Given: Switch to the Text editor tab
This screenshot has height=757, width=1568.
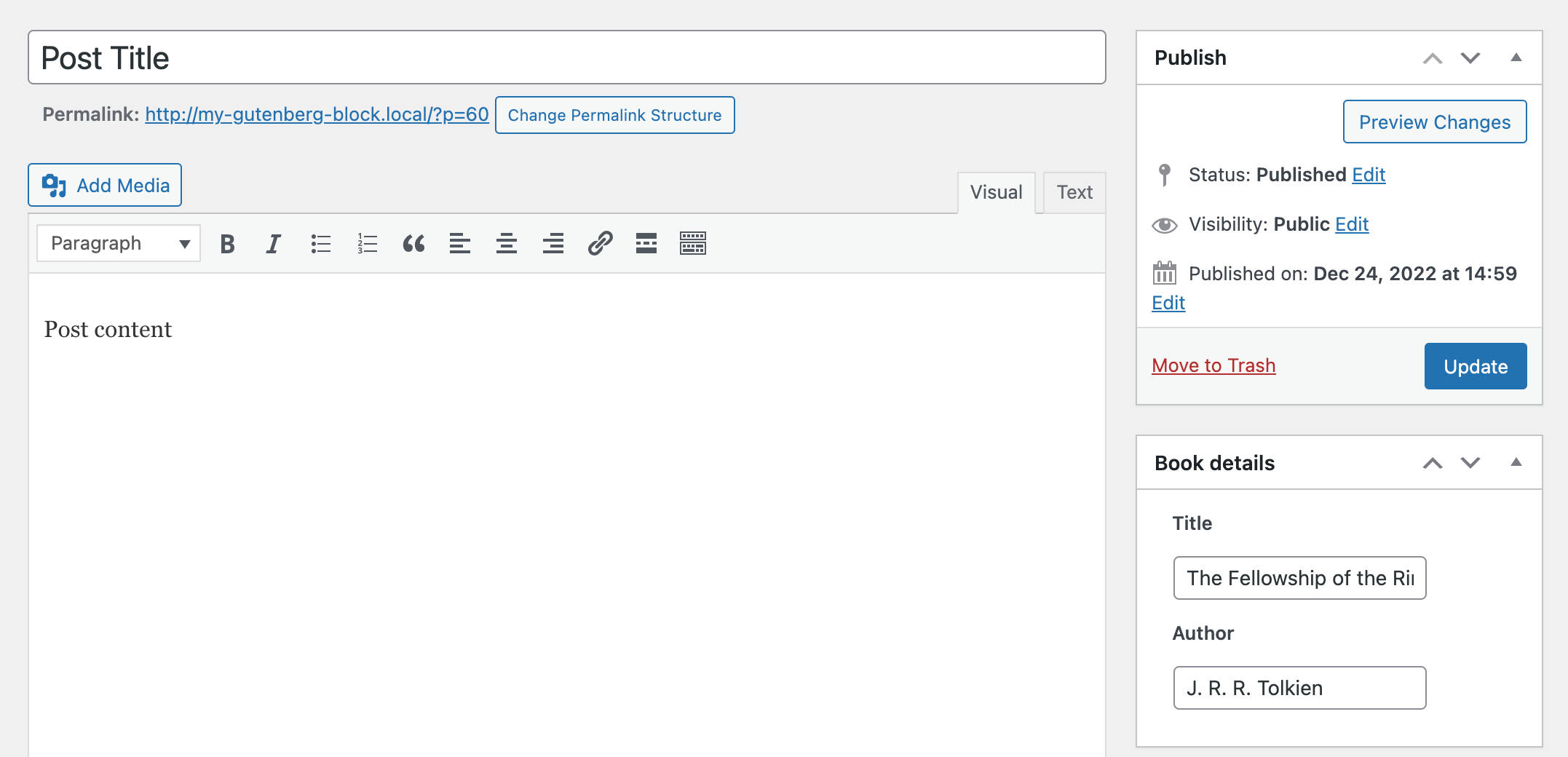Looking at the screenshot, I should point(1074,193).
